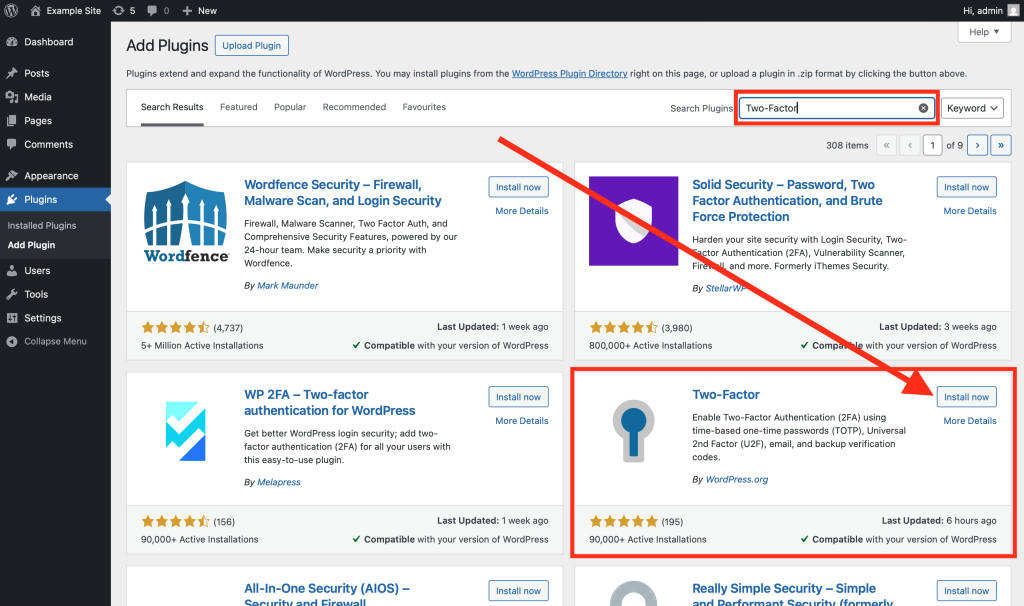Click the WordPress logo in admin bar
The height and width of the screenshot is (606, 1024).
12,10
